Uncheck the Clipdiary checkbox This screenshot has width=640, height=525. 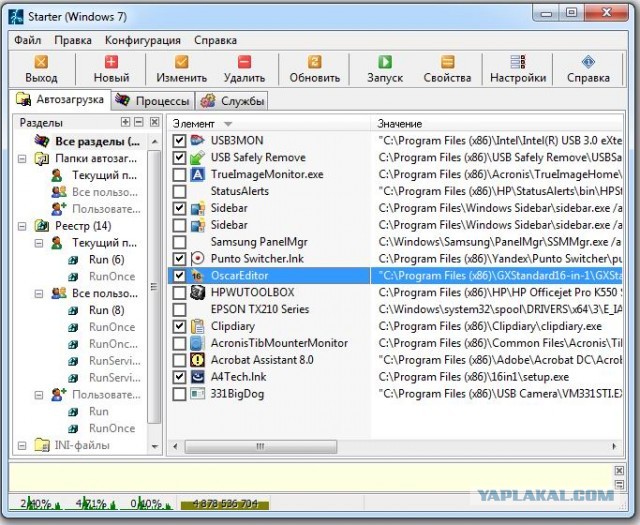pos(179,326)
